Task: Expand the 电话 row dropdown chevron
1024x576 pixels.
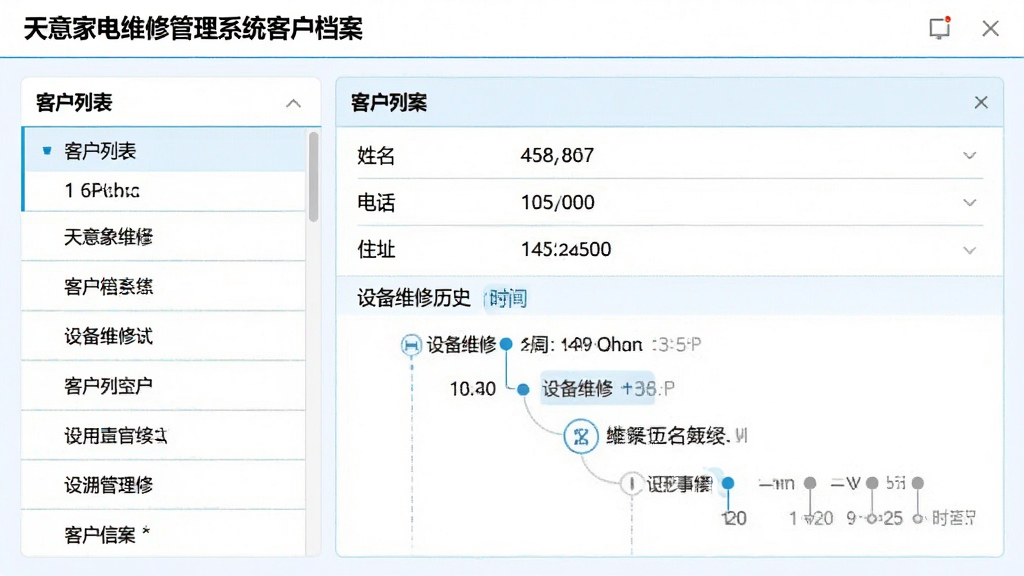Action: 970,202
